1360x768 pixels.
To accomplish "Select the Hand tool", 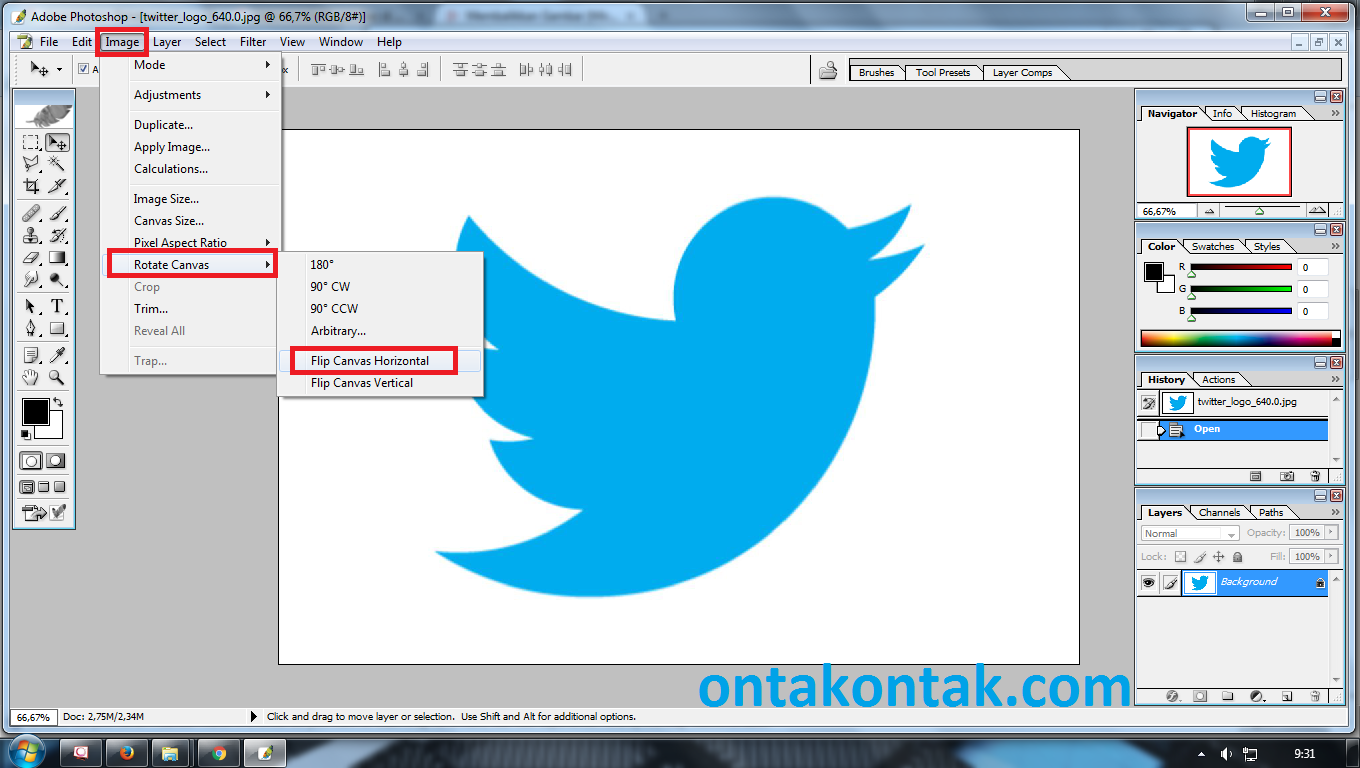I will (x=30, y=377).
